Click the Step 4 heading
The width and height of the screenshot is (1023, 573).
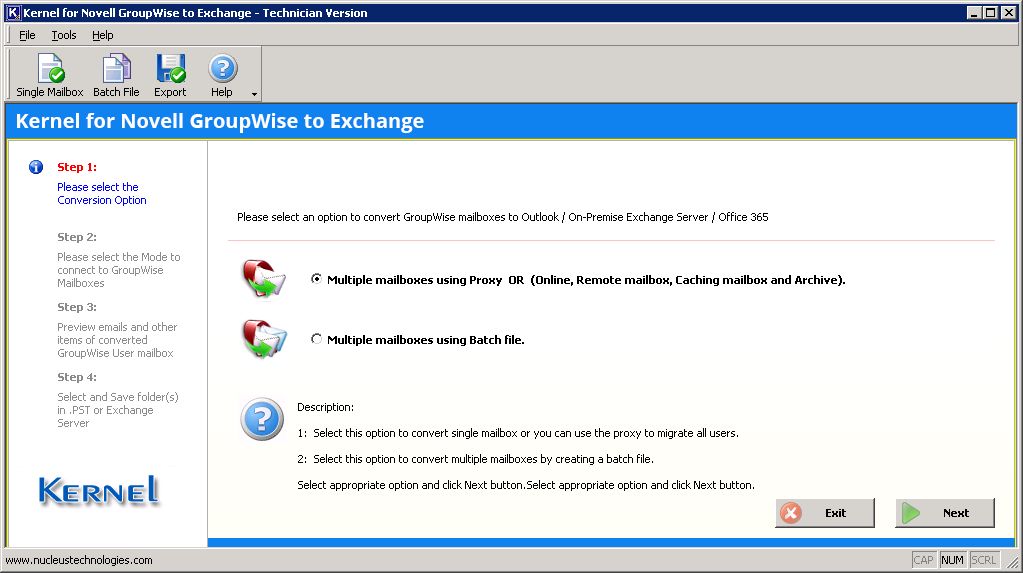[x=77, y=377]
